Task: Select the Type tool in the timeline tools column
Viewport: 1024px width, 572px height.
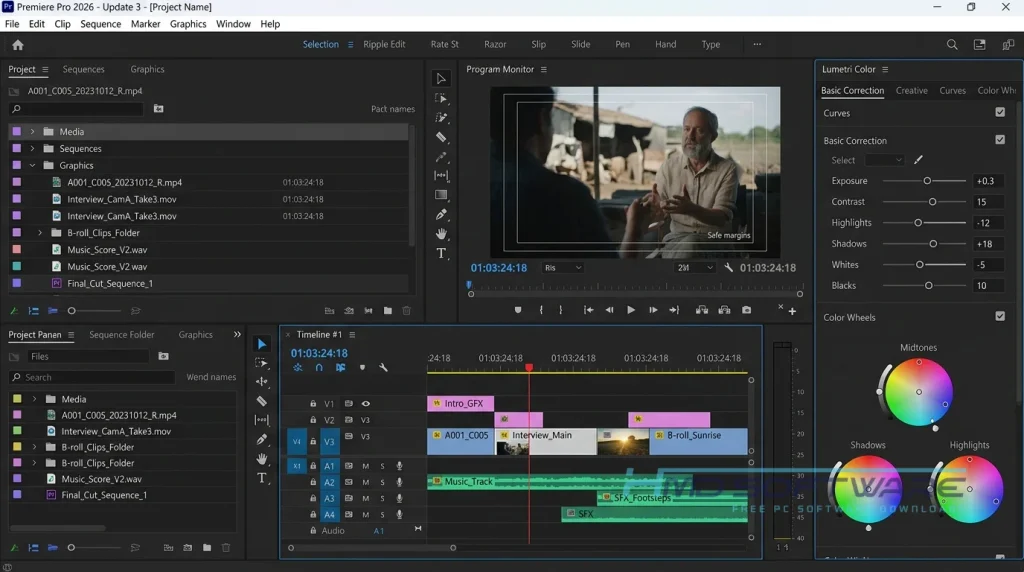Action: [x=262, y=478]
